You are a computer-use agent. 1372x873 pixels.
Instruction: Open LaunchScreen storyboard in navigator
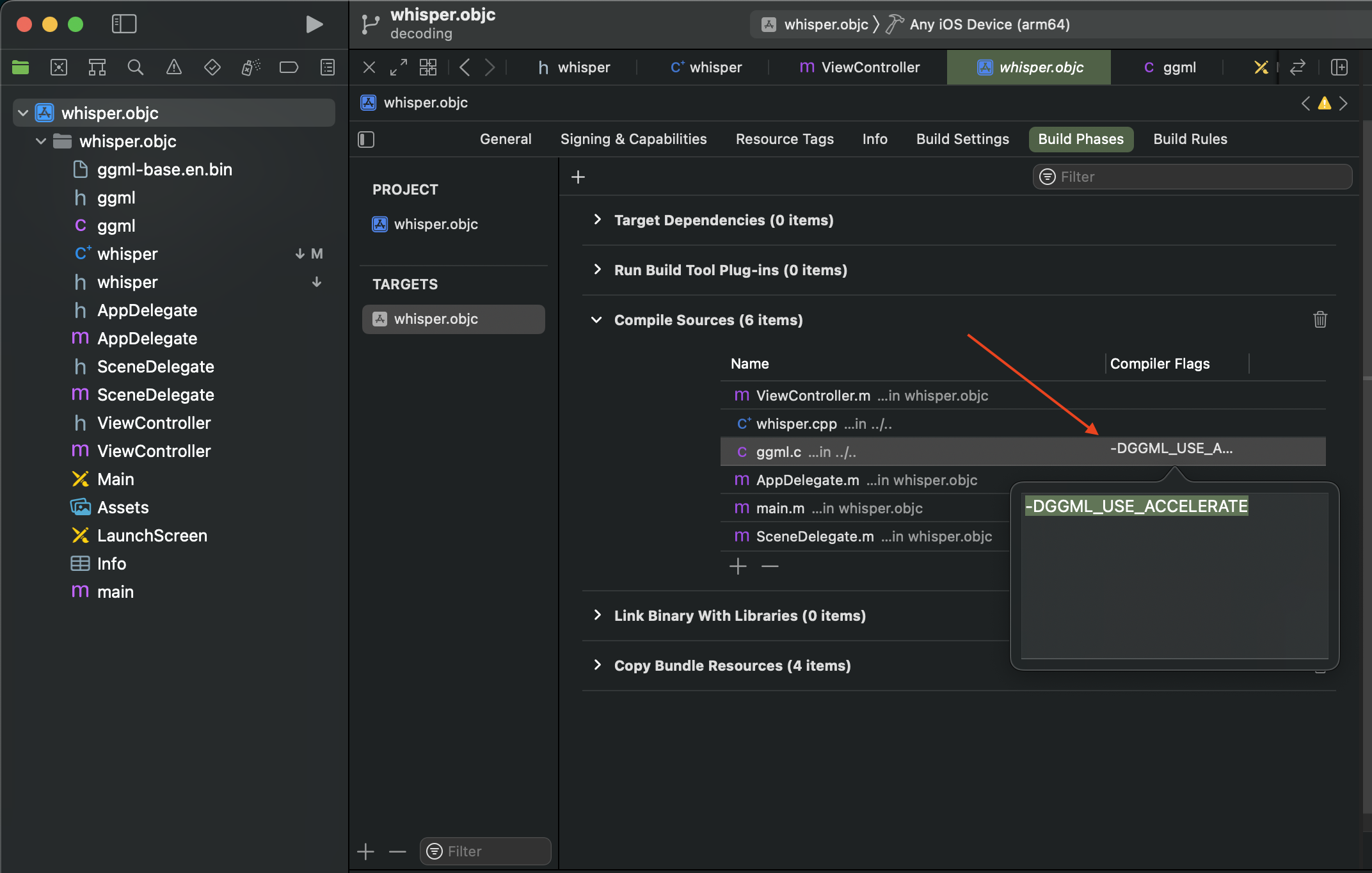(x=152, y=536)
